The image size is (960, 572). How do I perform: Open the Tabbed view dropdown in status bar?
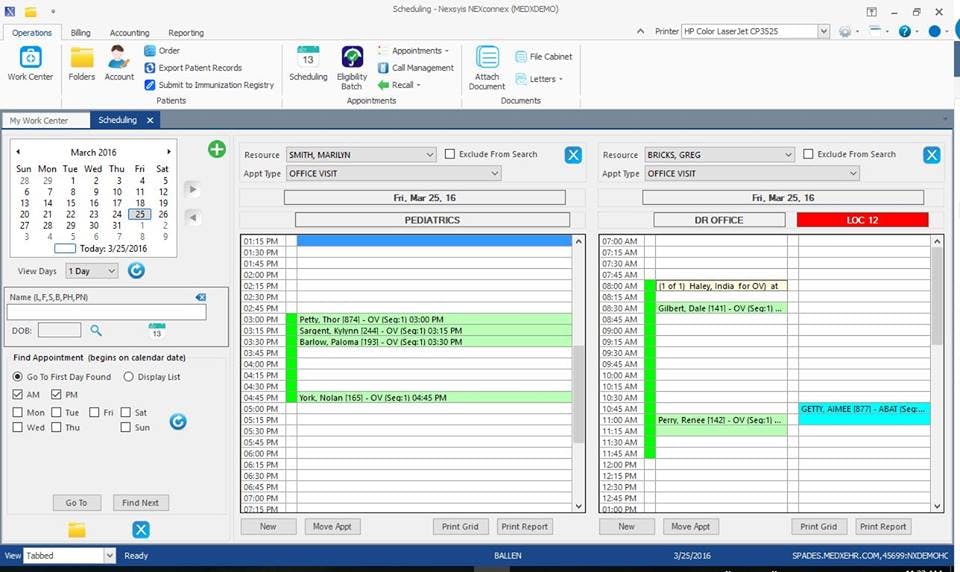click(x=110, y=555)
